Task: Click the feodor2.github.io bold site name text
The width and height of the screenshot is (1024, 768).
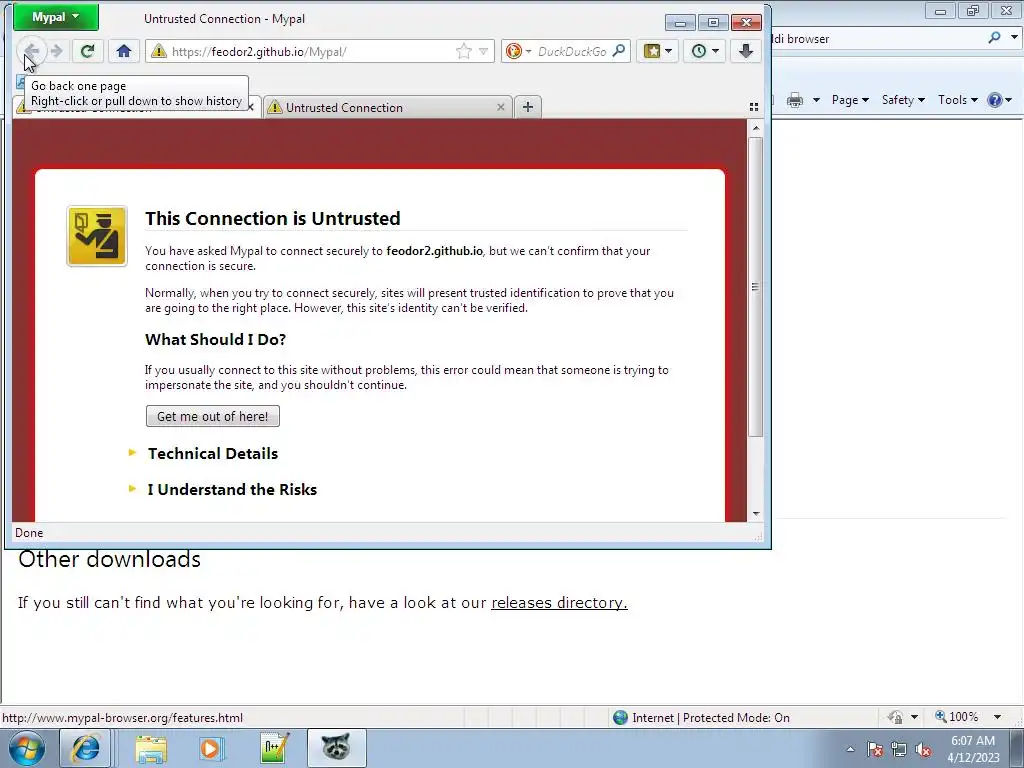Action: tap(434, 251)
